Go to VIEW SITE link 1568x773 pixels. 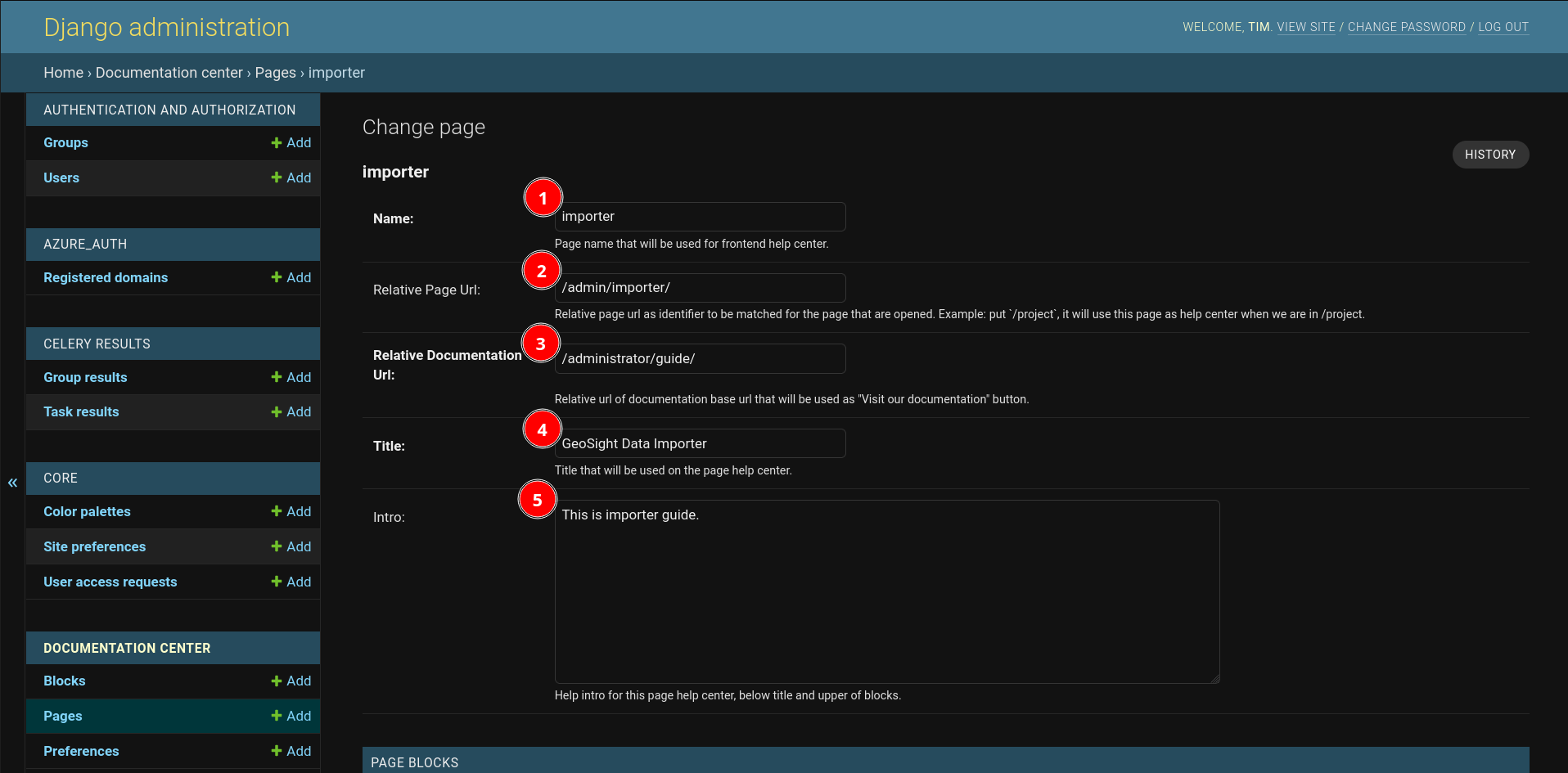click(x=1306, y=27)
